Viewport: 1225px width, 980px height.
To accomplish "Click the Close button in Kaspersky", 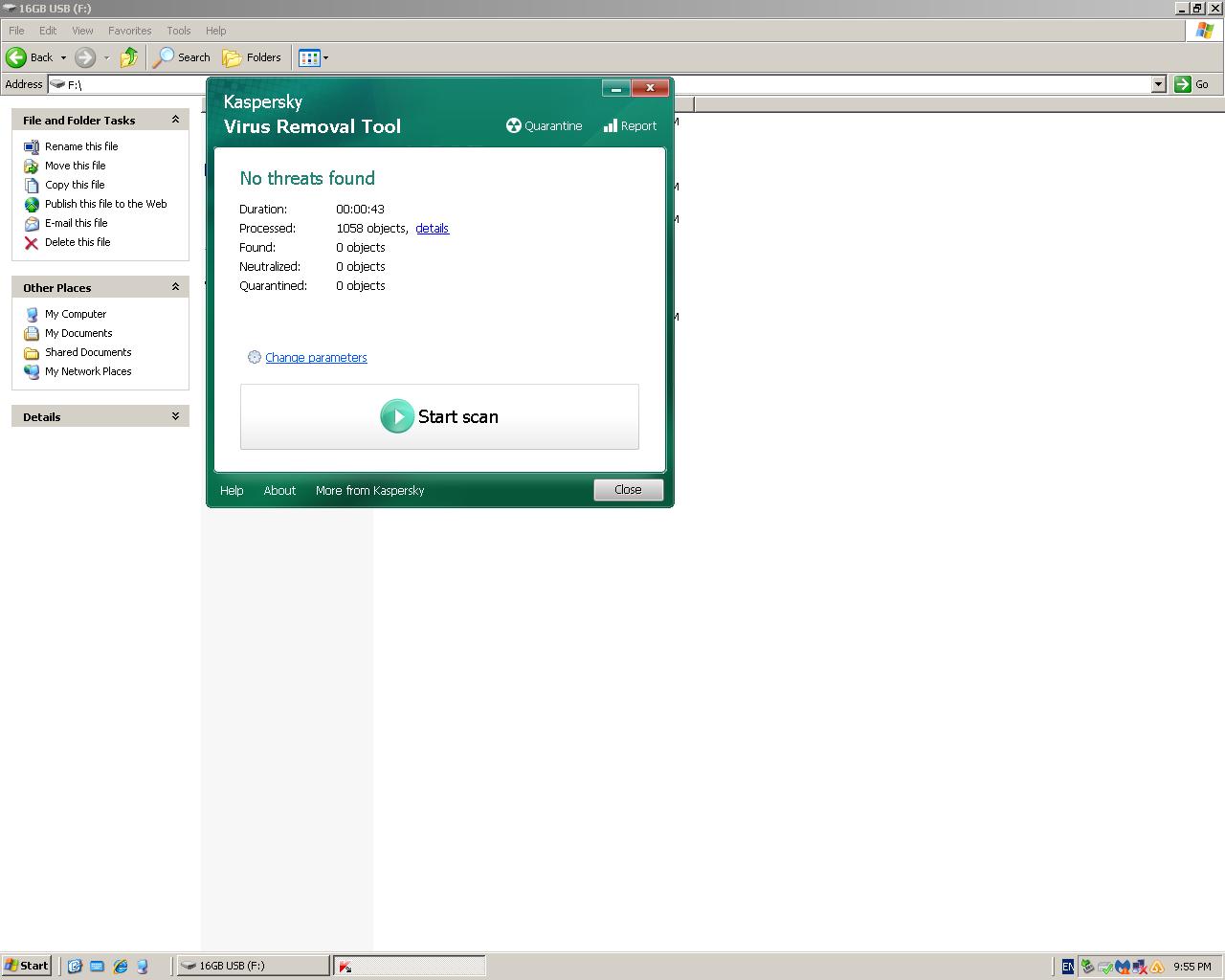I will 628,489.
